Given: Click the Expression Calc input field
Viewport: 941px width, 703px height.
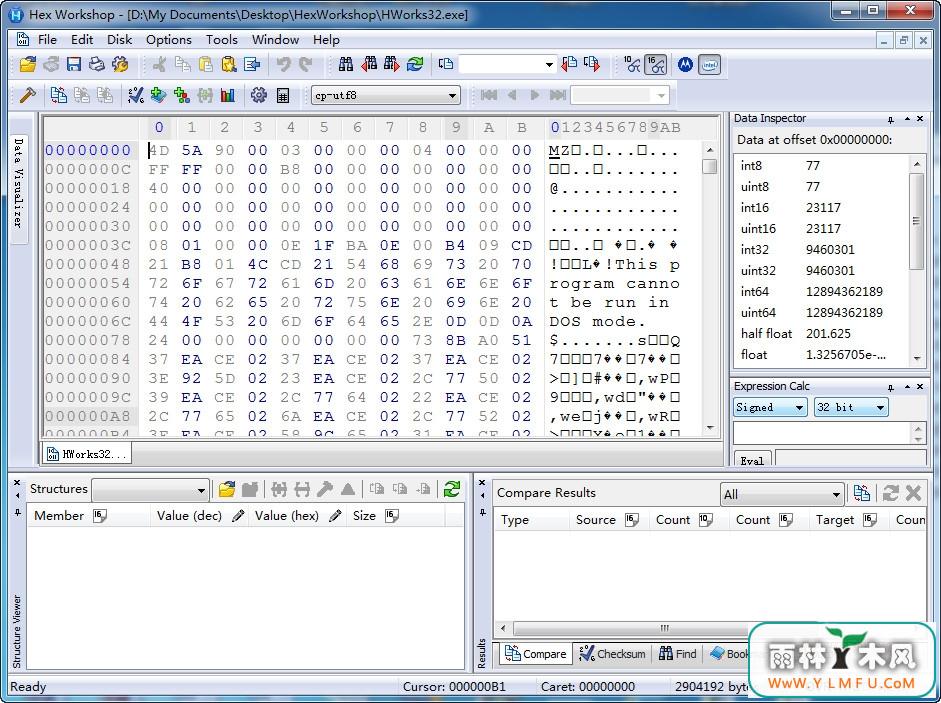Looking at the screenshot, I should tap(822, 433).
